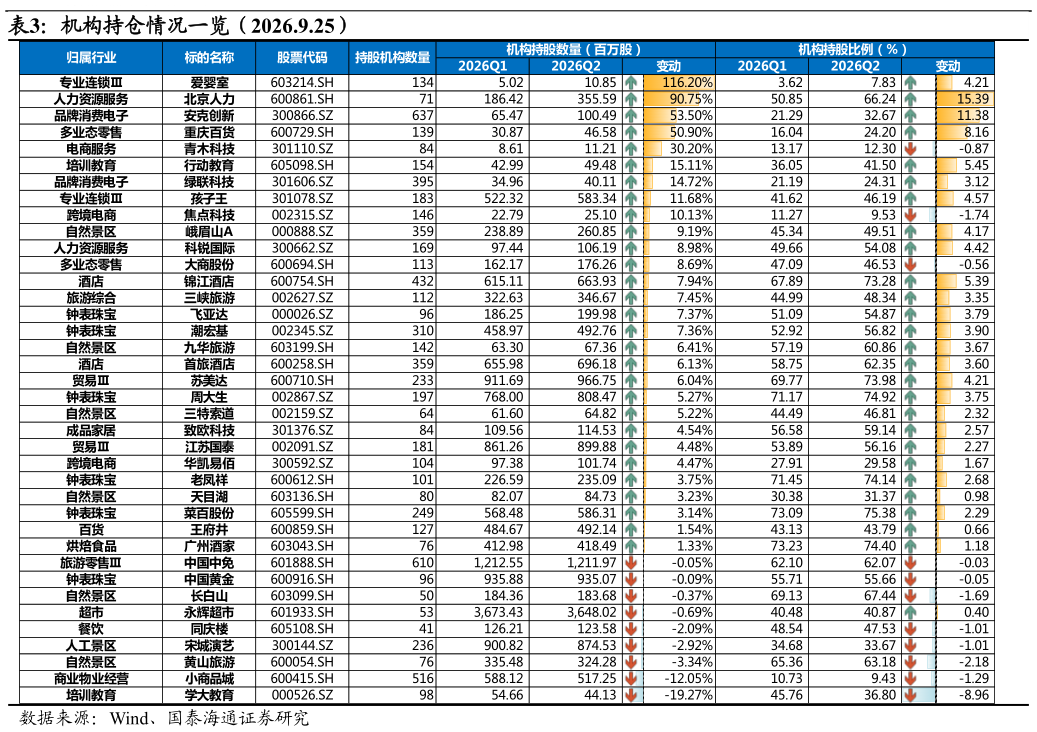The height and width of the screenshot is (732, 1037).
Task: Select the 数据来源 source note
Action: coord(165,718)
